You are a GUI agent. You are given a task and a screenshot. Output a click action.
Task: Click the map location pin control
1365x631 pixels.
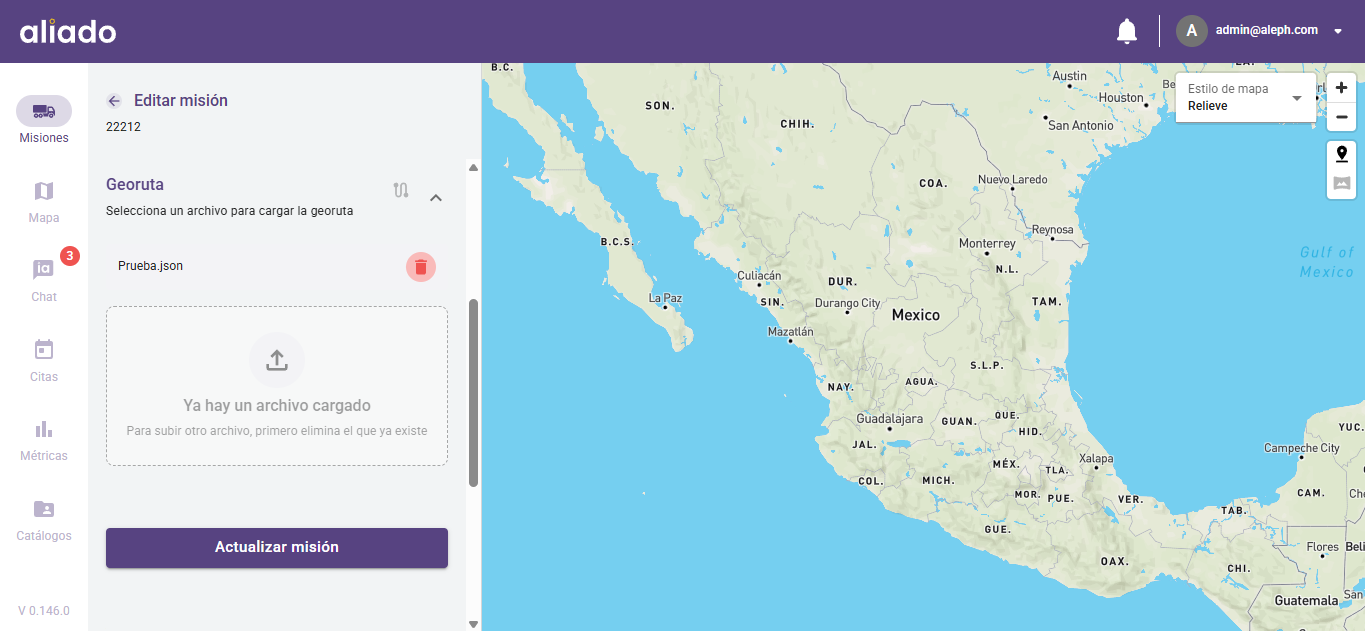click(1341, 154)
